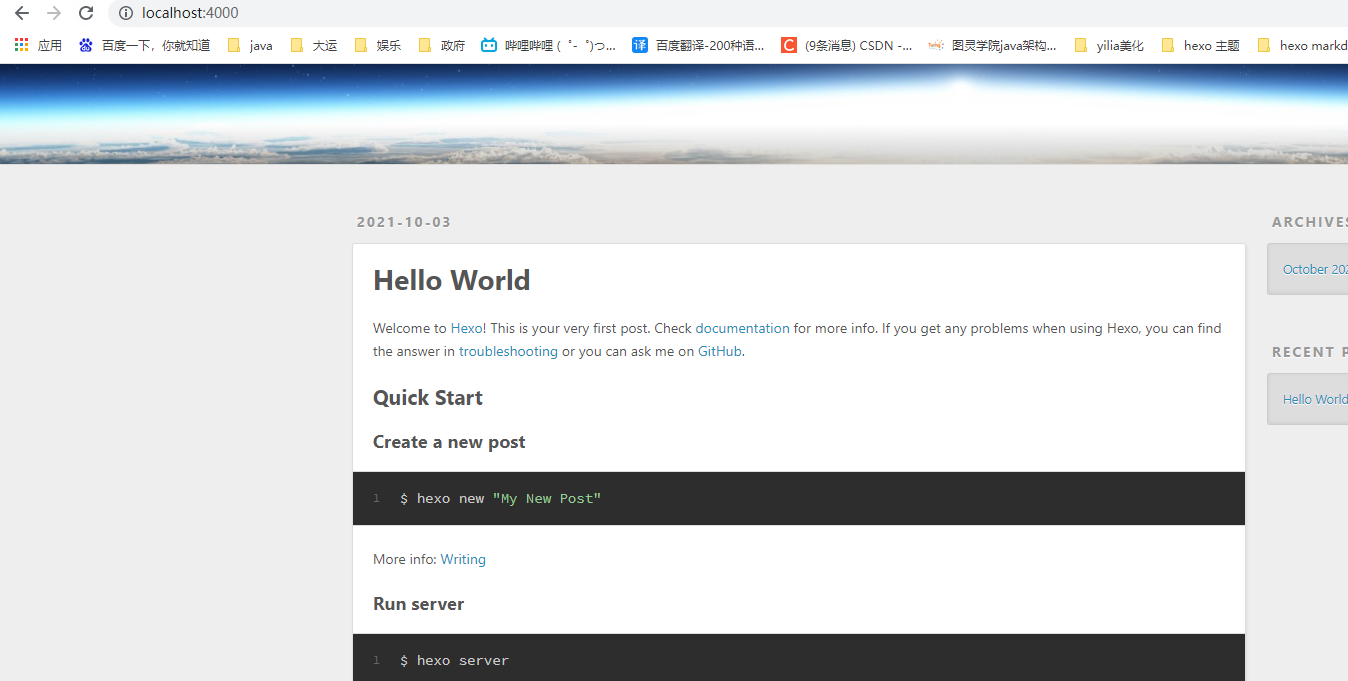Open the 应用 apps grid bookmark
Screen dimensions: 1348x681
click(x=38, y=45)
